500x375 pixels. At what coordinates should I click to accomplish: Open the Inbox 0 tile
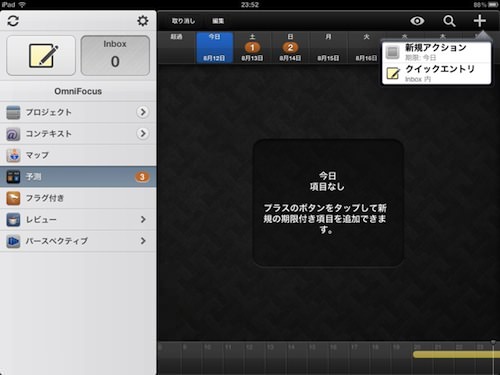coord(115,56)
